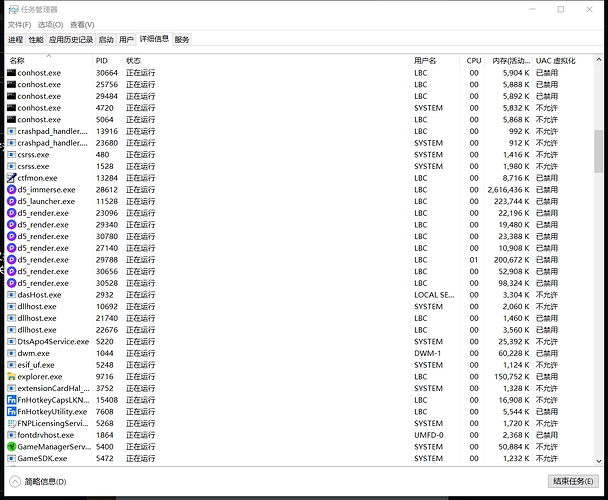
Task: Click the 150,752 K memory value
Action: point(511,377)
